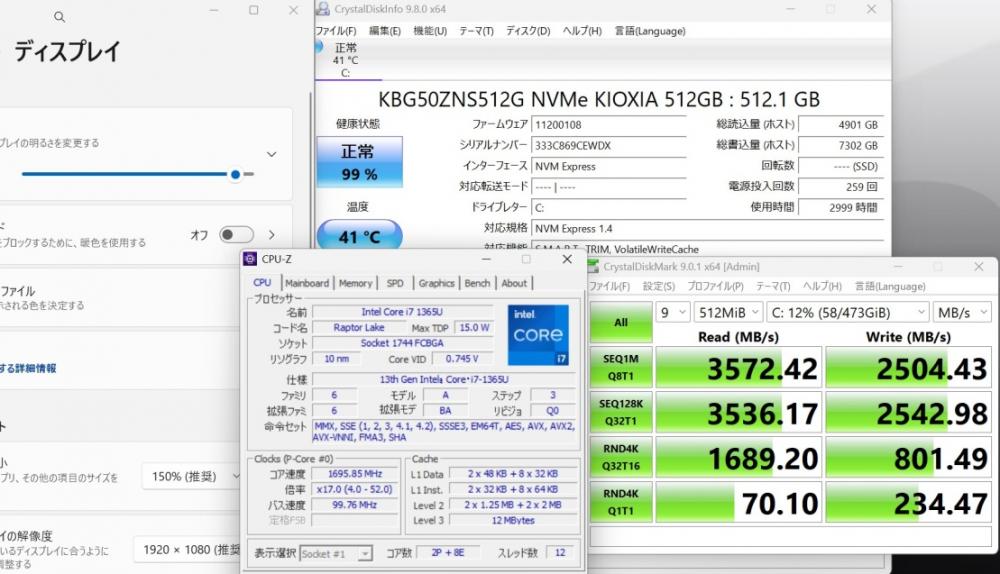Switch to the Bench tab in CPU-Z
The height and width of the screenshot is (574, 1000).
477,283
